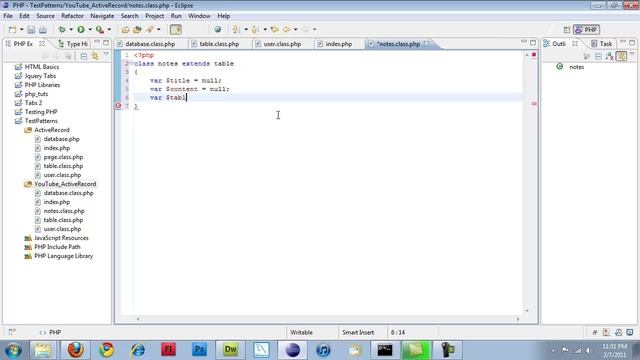Open the Refactor menu
Screen dimensions: 640x360
(72, 16)
